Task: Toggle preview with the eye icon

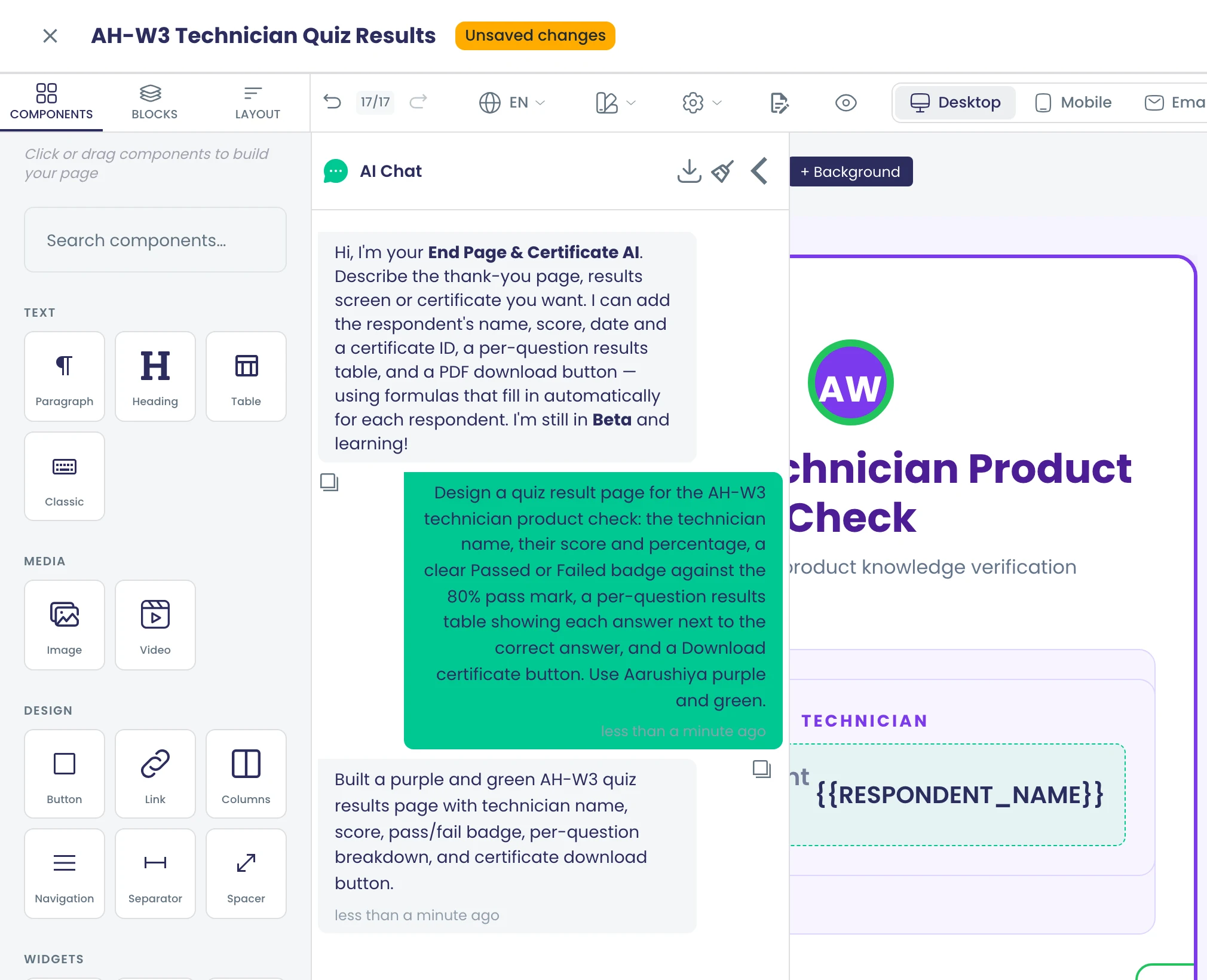Action: pos(845,103)
